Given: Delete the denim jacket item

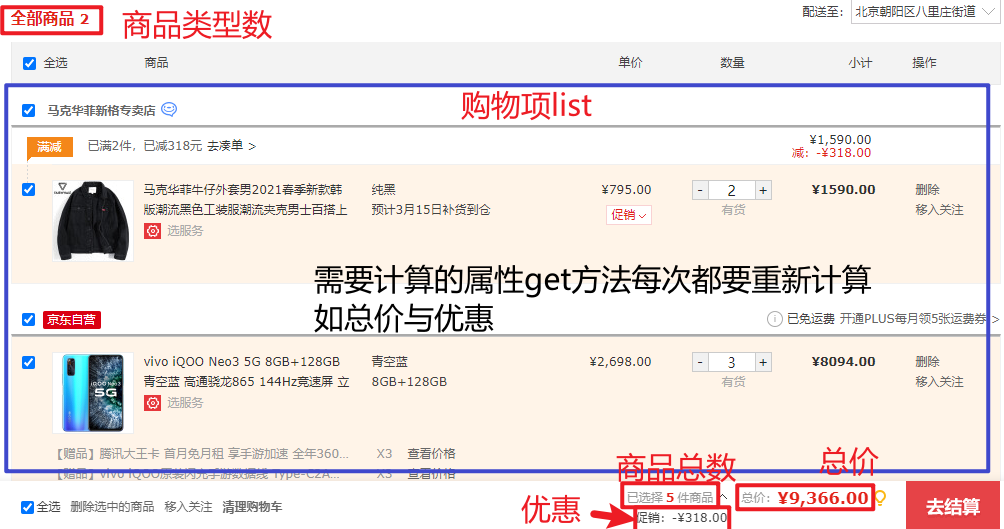Looking at the screenshot, I should point(927,190).
